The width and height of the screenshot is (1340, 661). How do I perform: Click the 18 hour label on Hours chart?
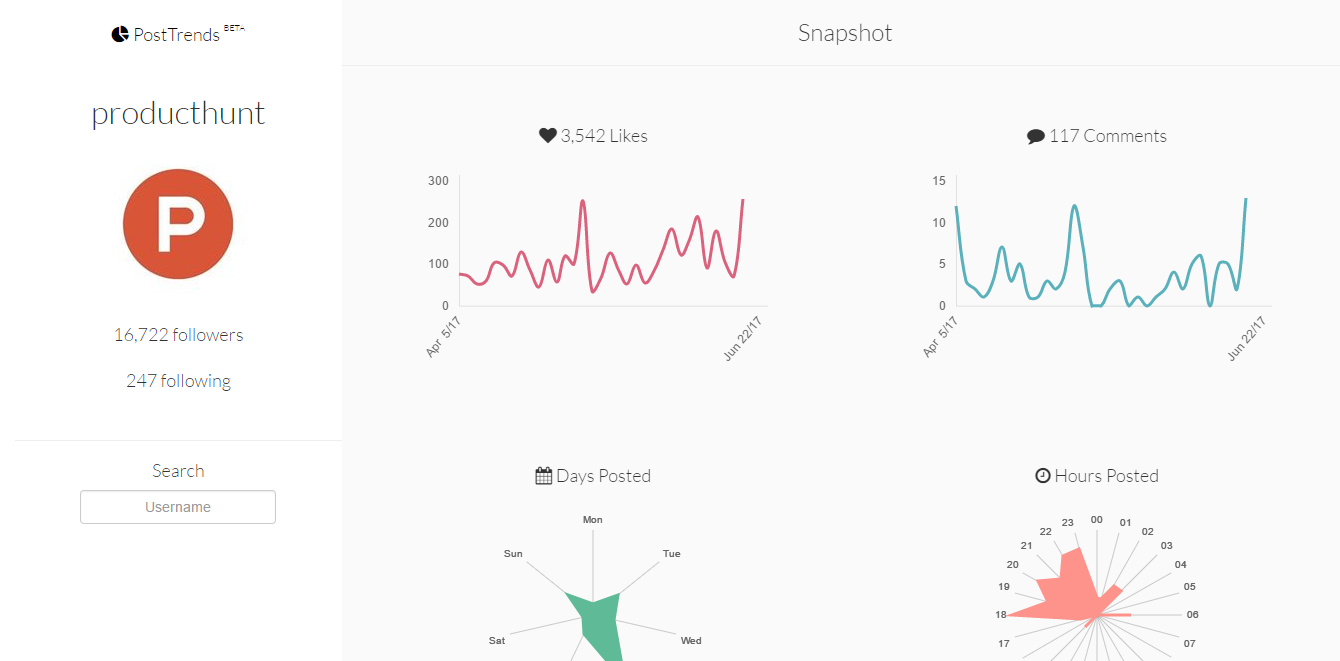(1003, 614)
